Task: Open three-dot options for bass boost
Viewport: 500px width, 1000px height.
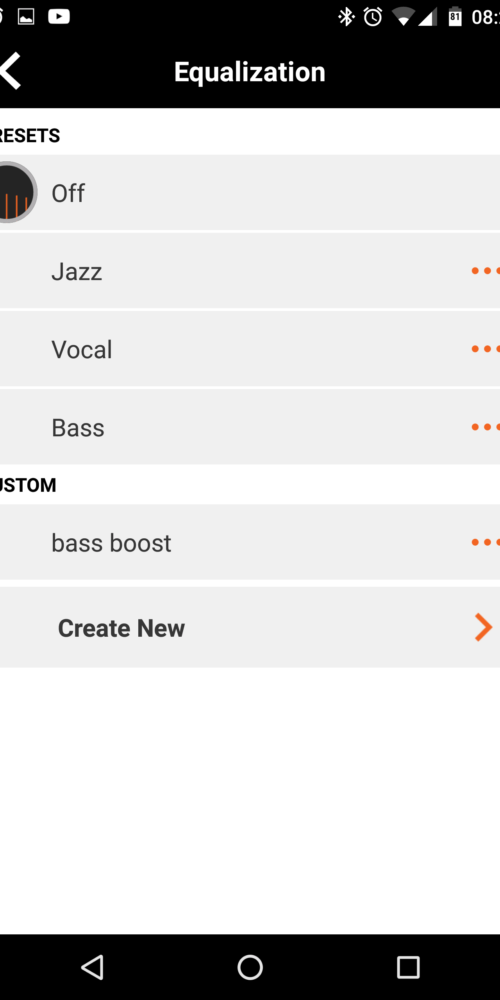Action: 486,542
